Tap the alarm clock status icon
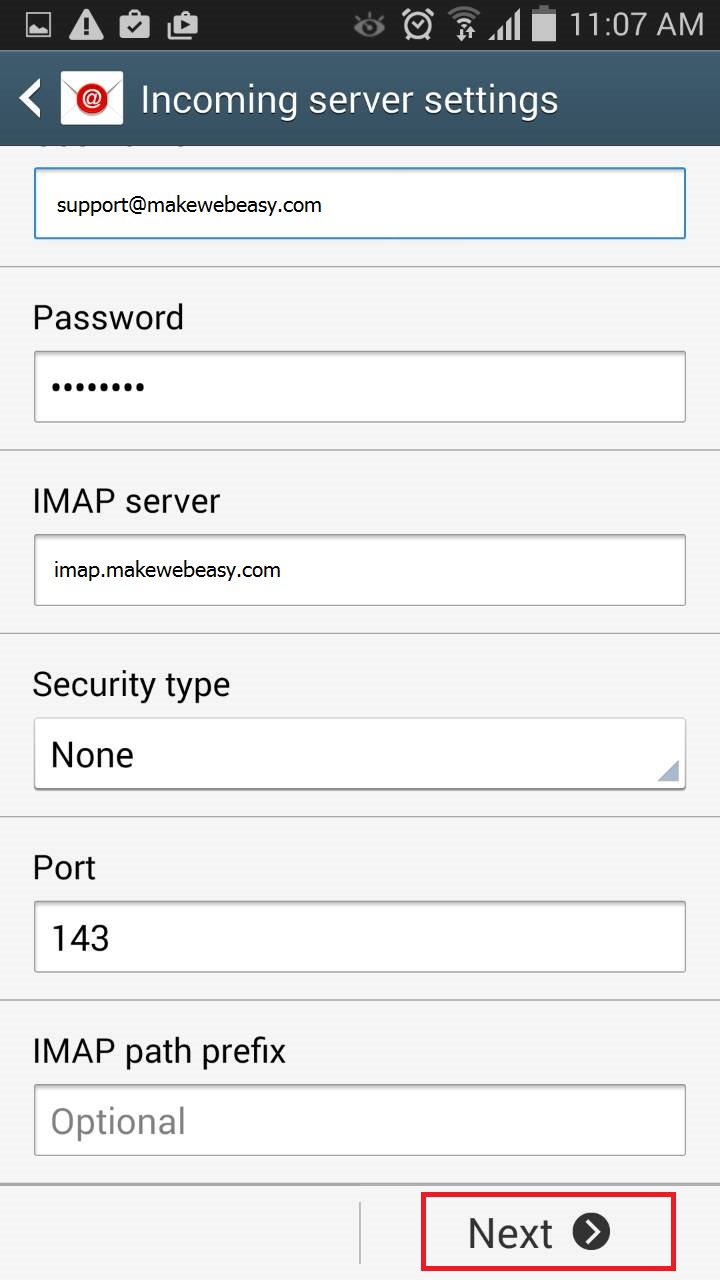 pos(417,25)
